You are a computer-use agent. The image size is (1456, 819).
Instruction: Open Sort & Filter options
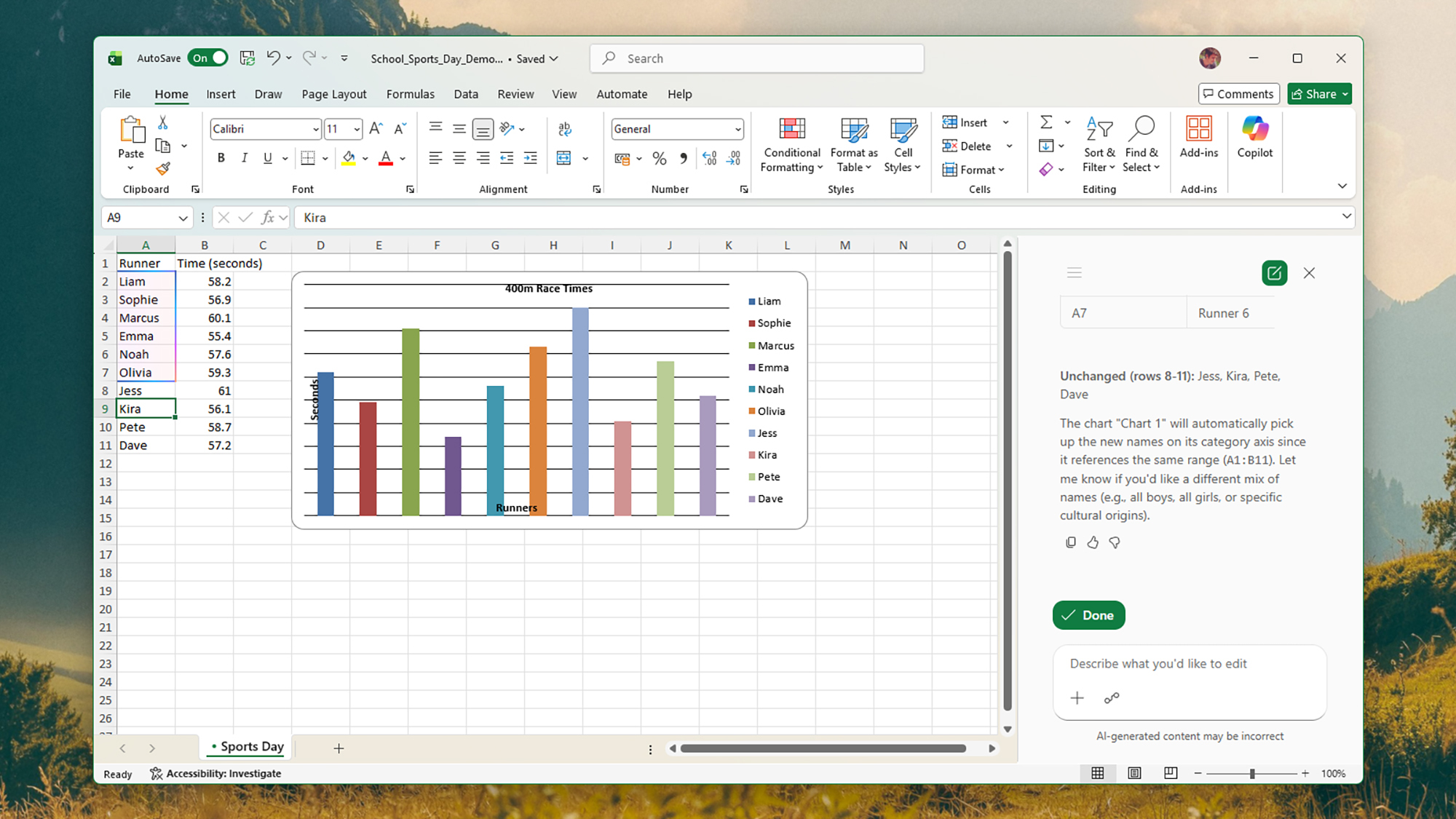pos(1099,146)
